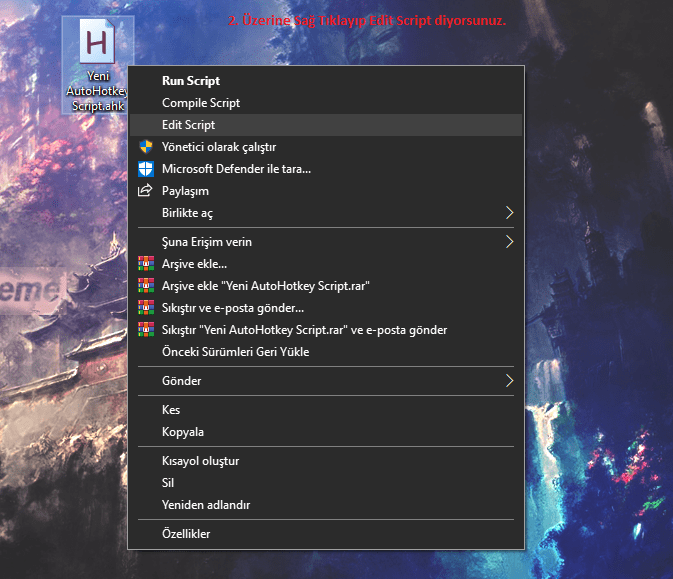
Task: Choose Sil to delete the file
Action: [326, 483]
